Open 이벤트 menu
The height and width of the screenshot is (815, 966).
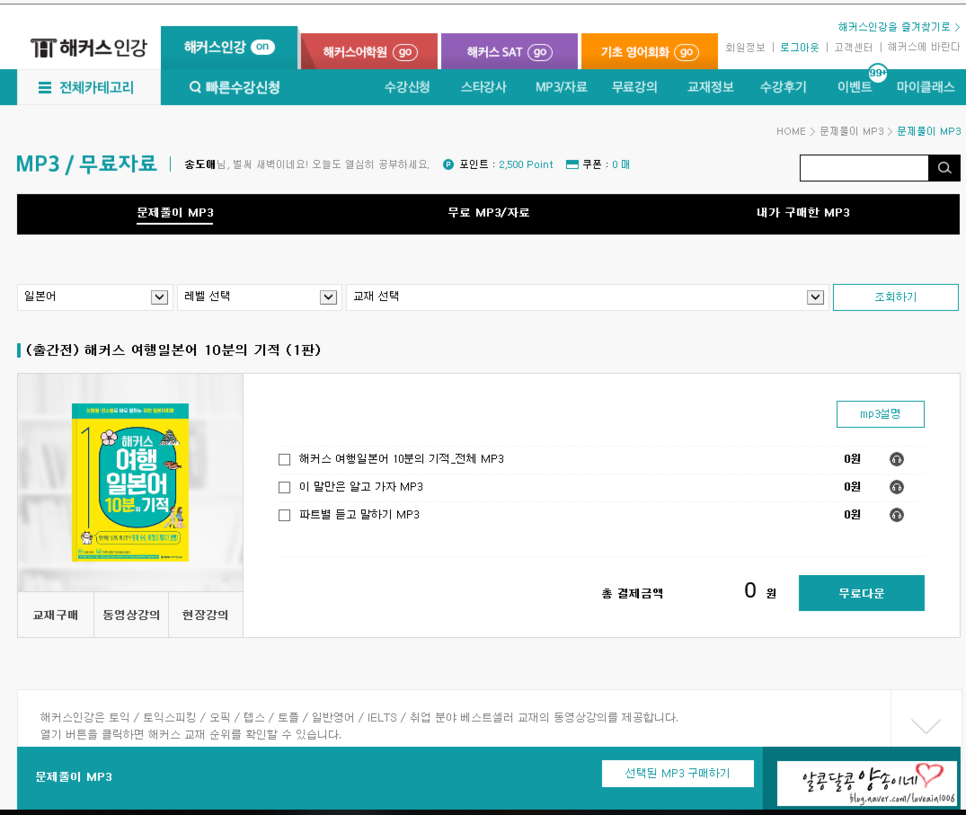(x=854, y=87)
